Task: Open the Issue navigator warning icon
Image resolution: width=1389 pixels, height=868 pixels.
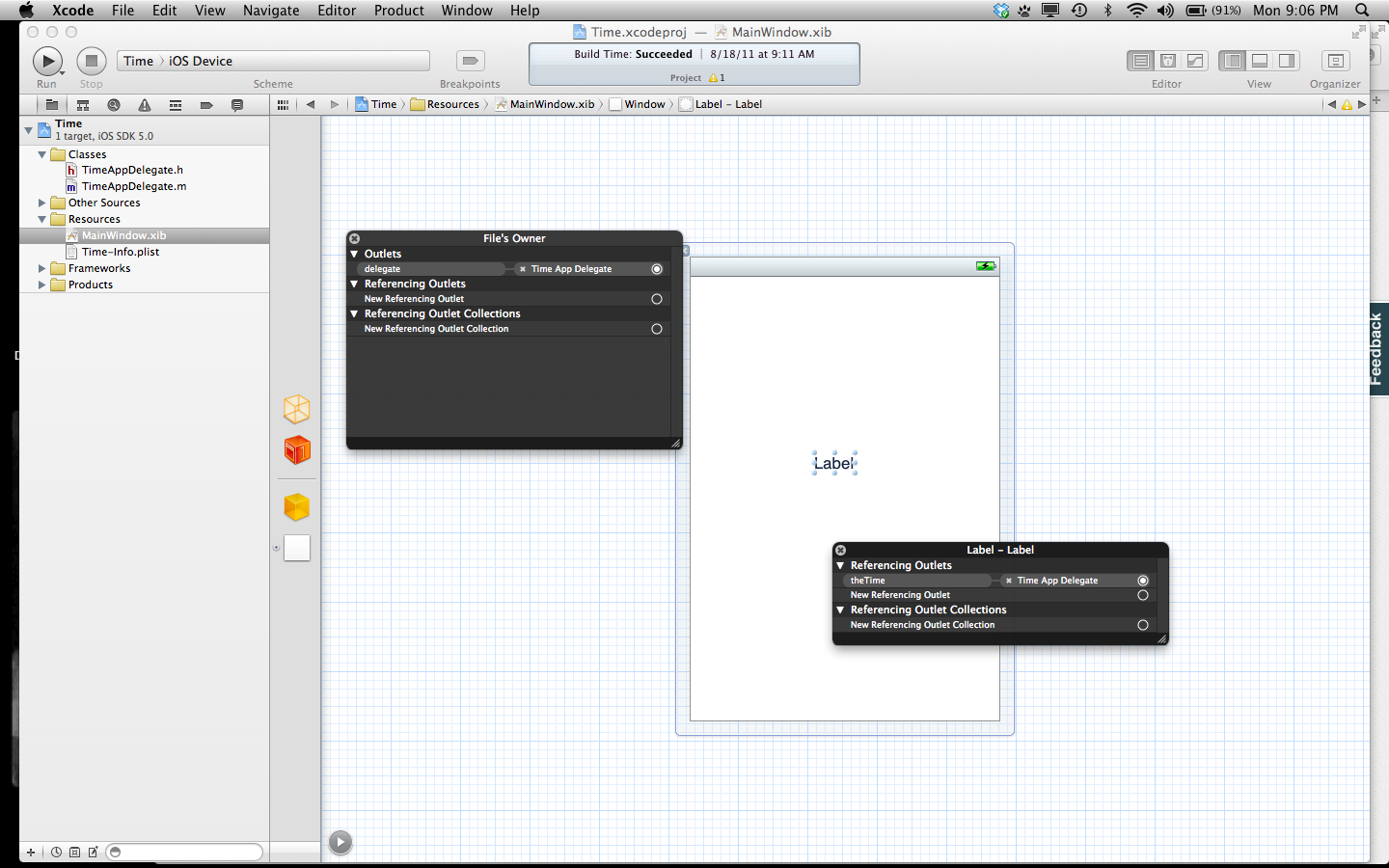Action: pyautogui.click(x=145, y=104)
